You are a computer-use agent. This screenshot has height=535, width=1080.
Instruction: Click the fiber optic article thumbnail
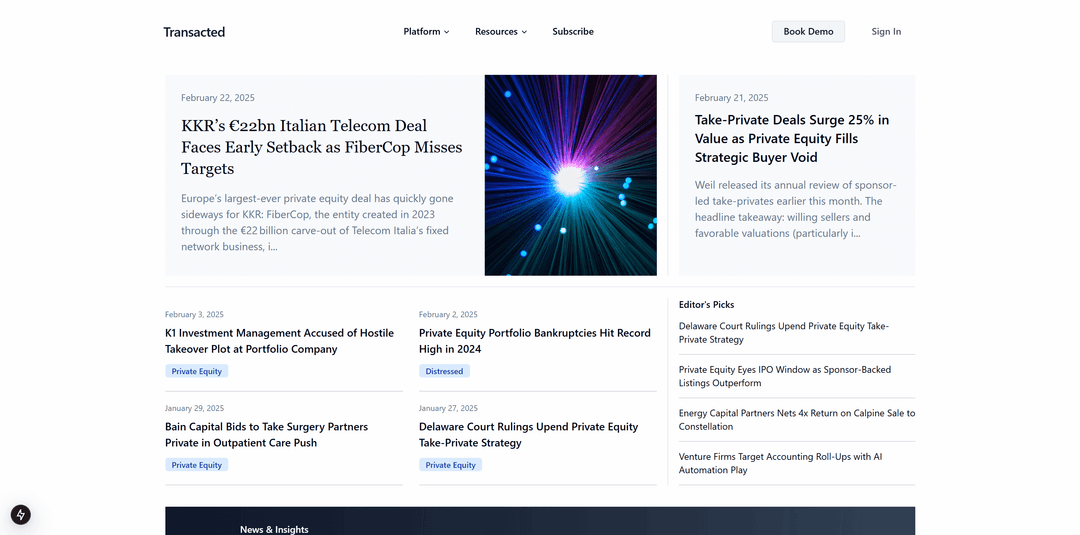point(570,175)
